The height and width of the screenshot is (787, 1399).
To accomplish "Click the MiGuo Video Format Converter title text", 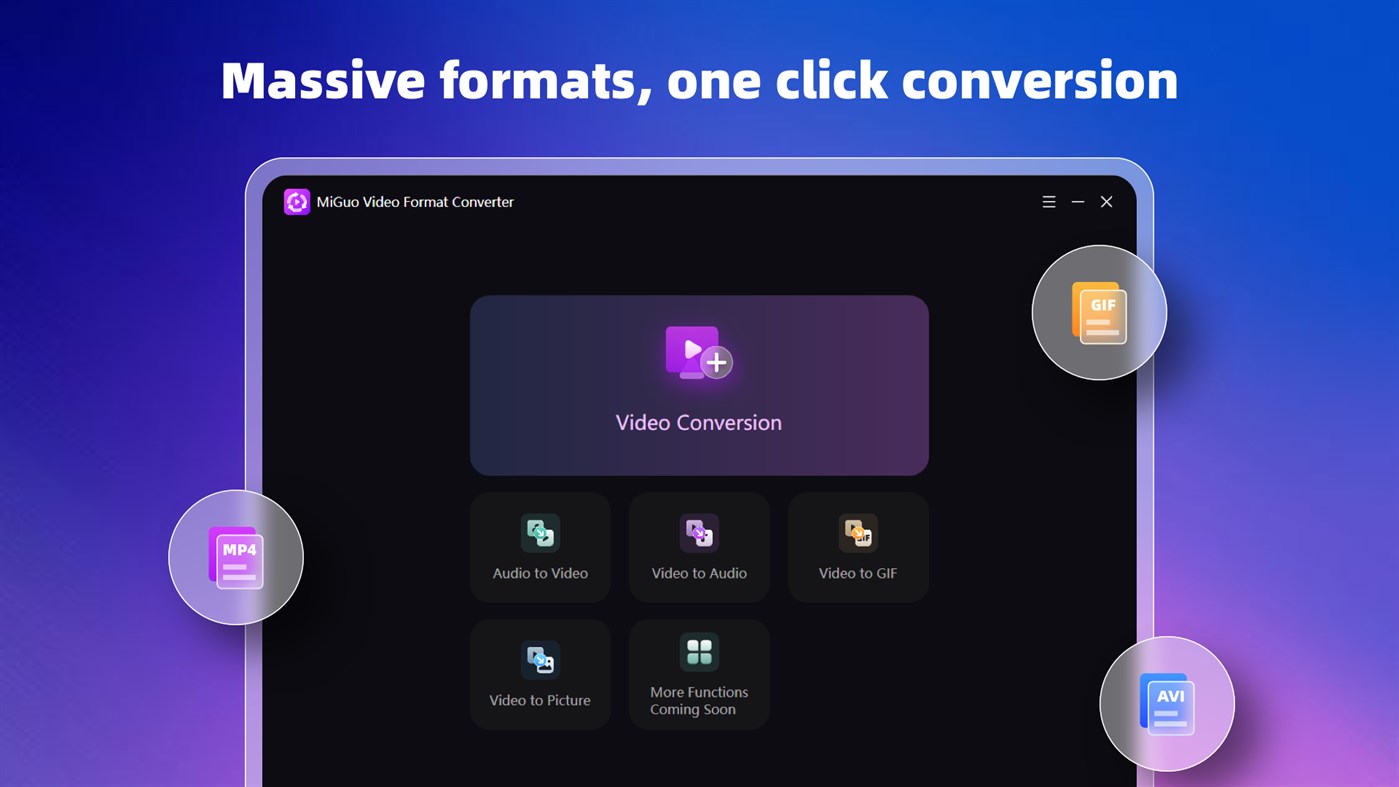I will 414,201.
